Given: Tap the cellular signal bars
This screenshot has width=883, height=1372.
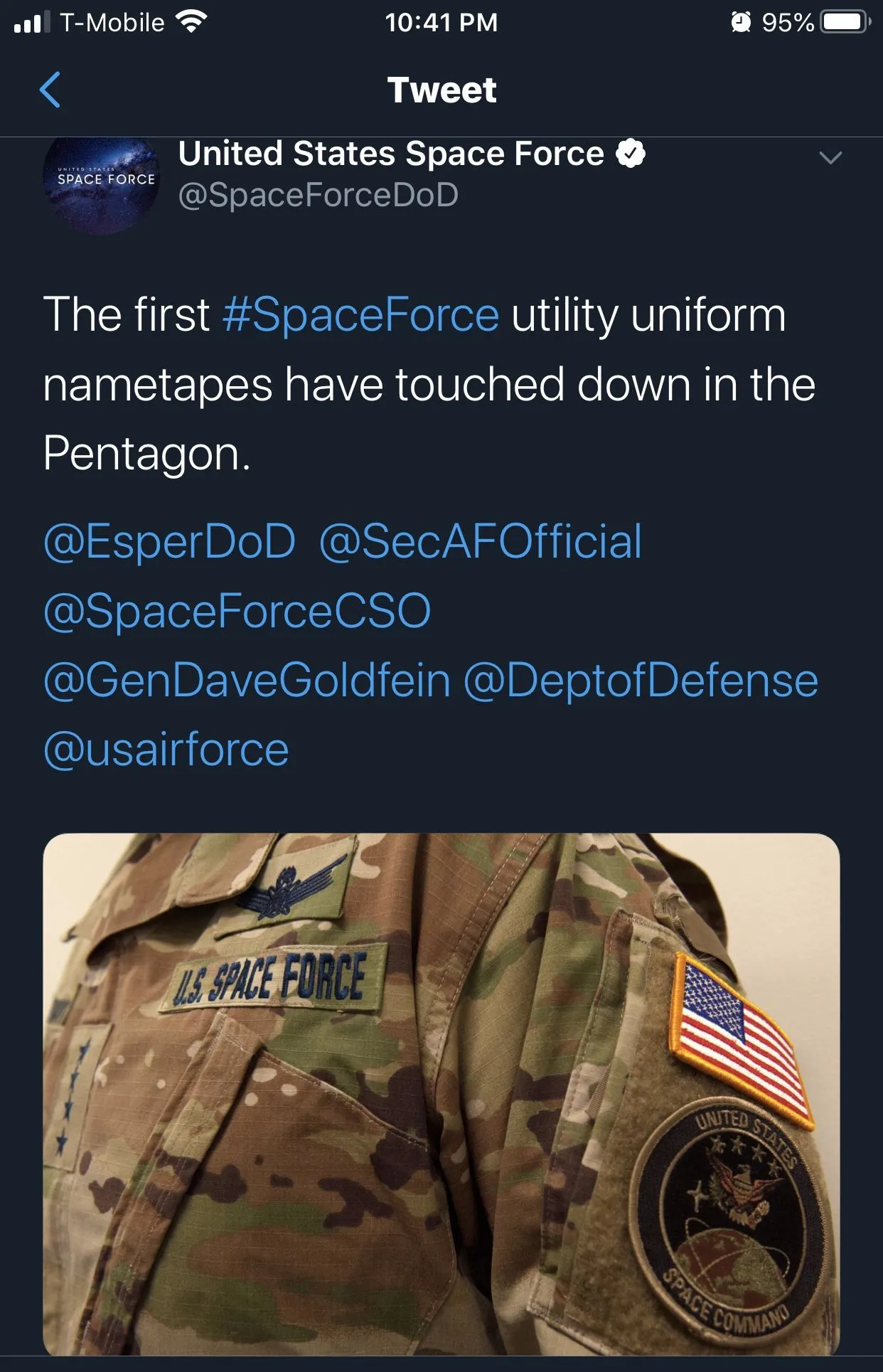Looking at the screenshot, I should coord(32,22).
